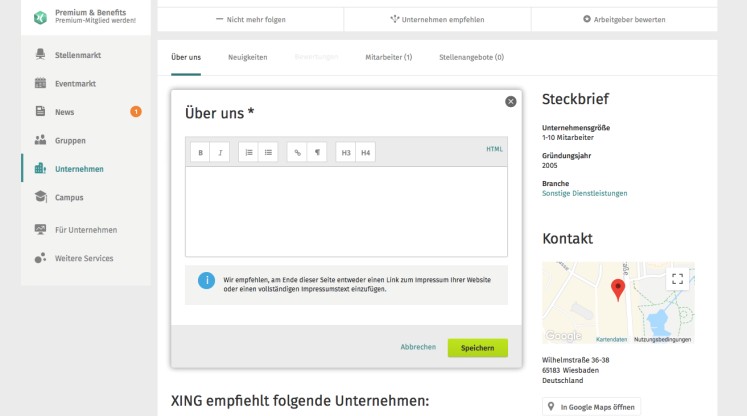Toggle fullscreen on the map
Image resolution: width=747 pixels, height=416 pixels.
click(x=677, y=280)
